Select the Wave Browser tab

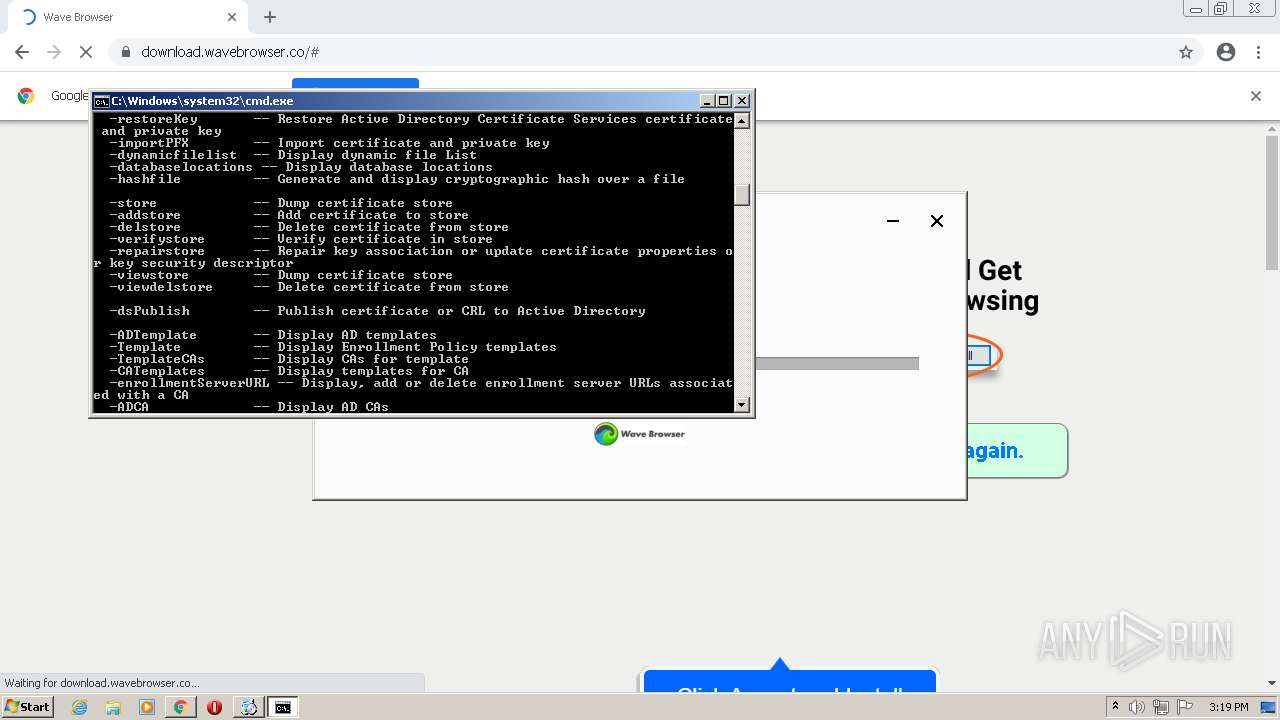(128, 17)
